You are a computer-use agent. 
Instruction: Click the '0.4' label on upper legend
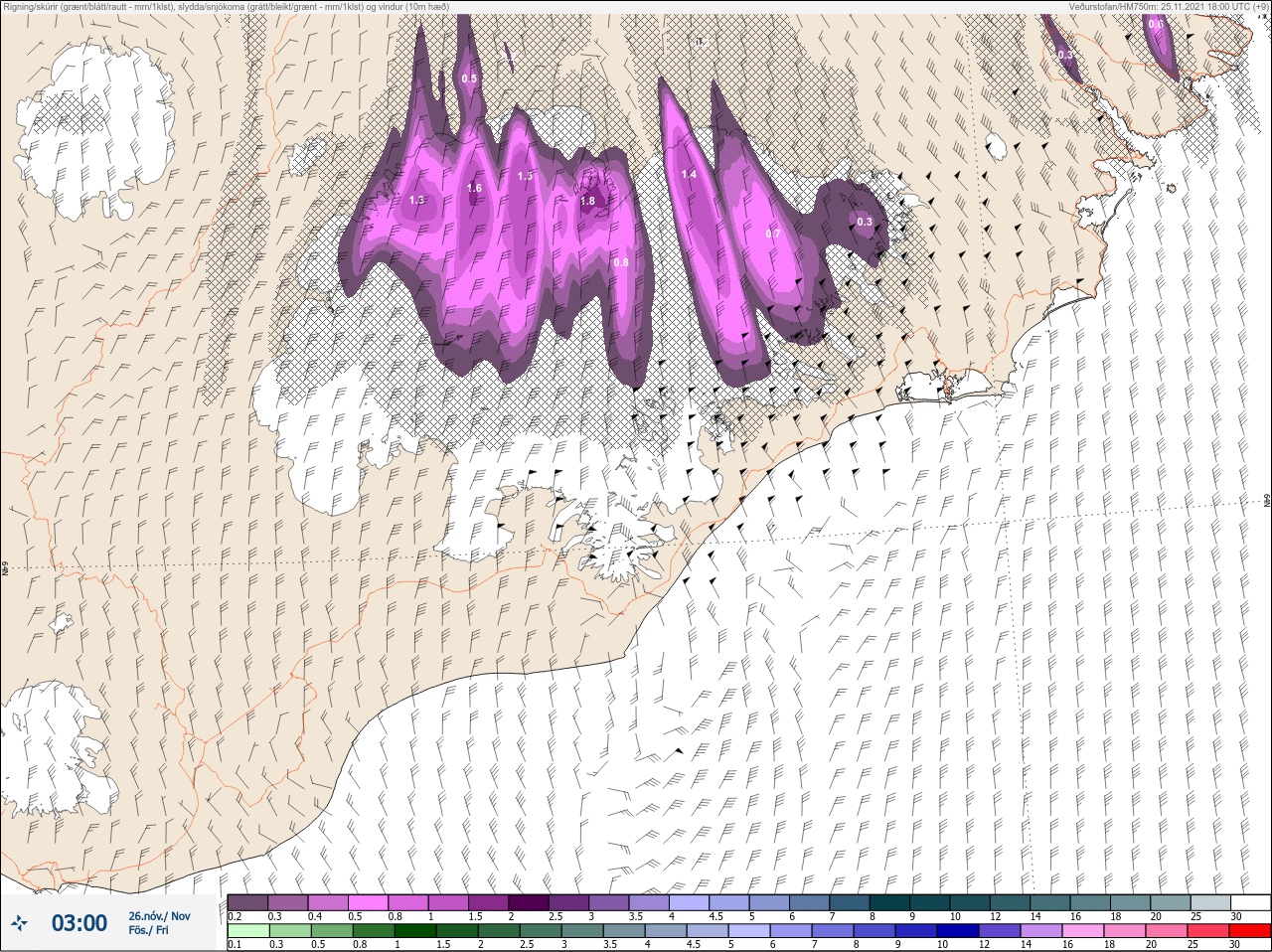tap(315, 916)
